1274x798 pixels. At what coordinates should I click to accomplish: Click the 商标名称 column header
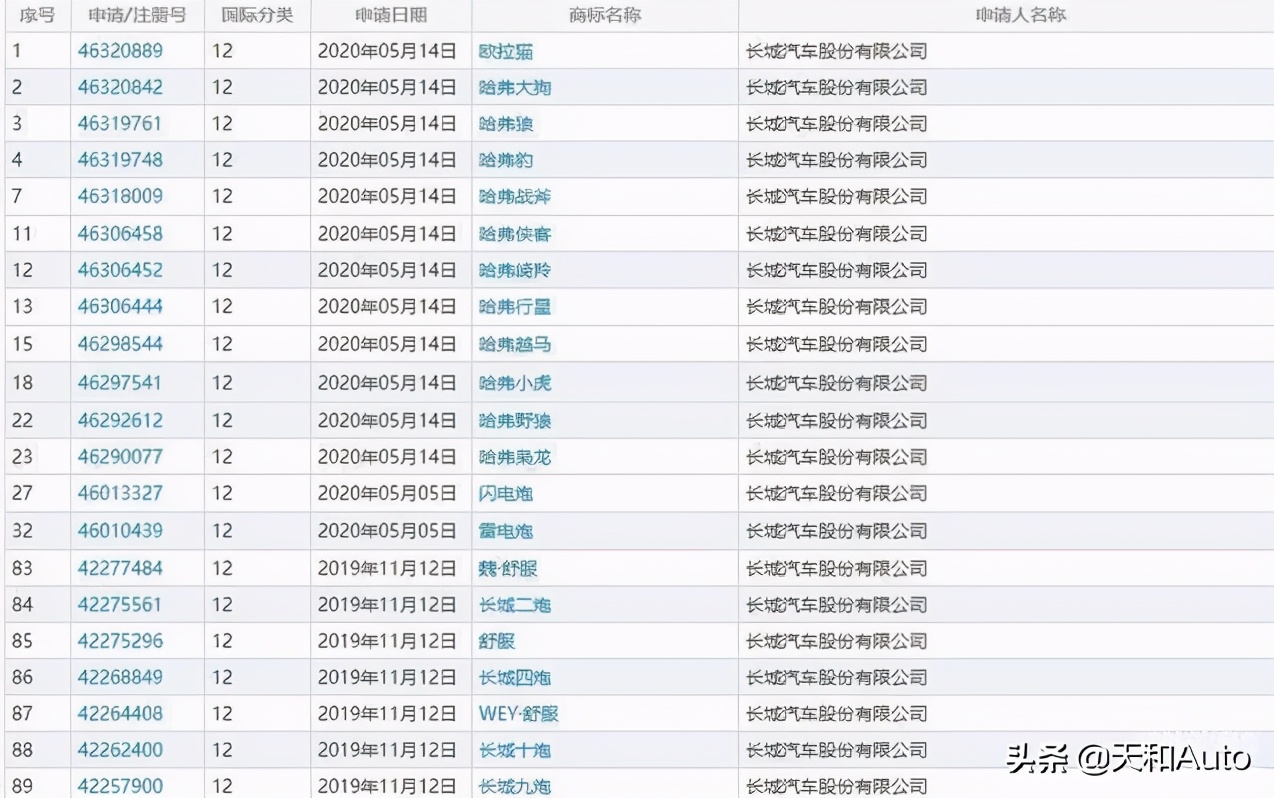point(605,16)
